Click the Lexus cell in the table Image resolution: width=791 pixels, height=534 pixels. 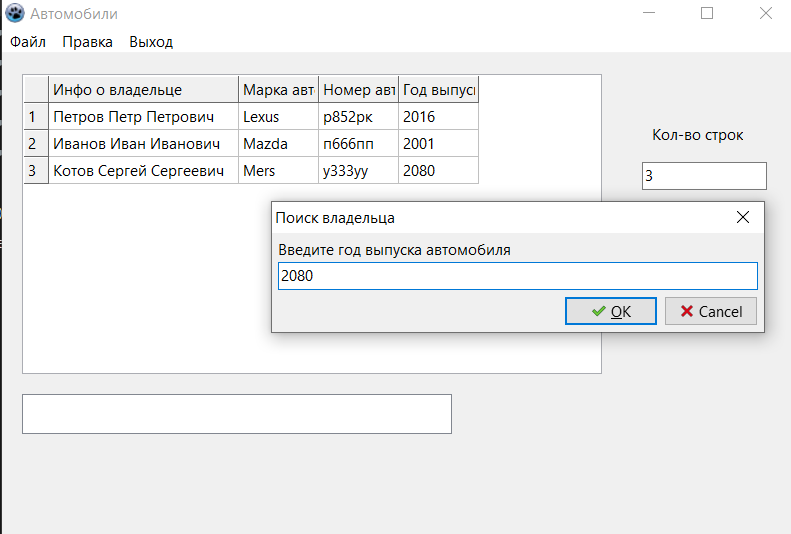[x=261, y=117]
